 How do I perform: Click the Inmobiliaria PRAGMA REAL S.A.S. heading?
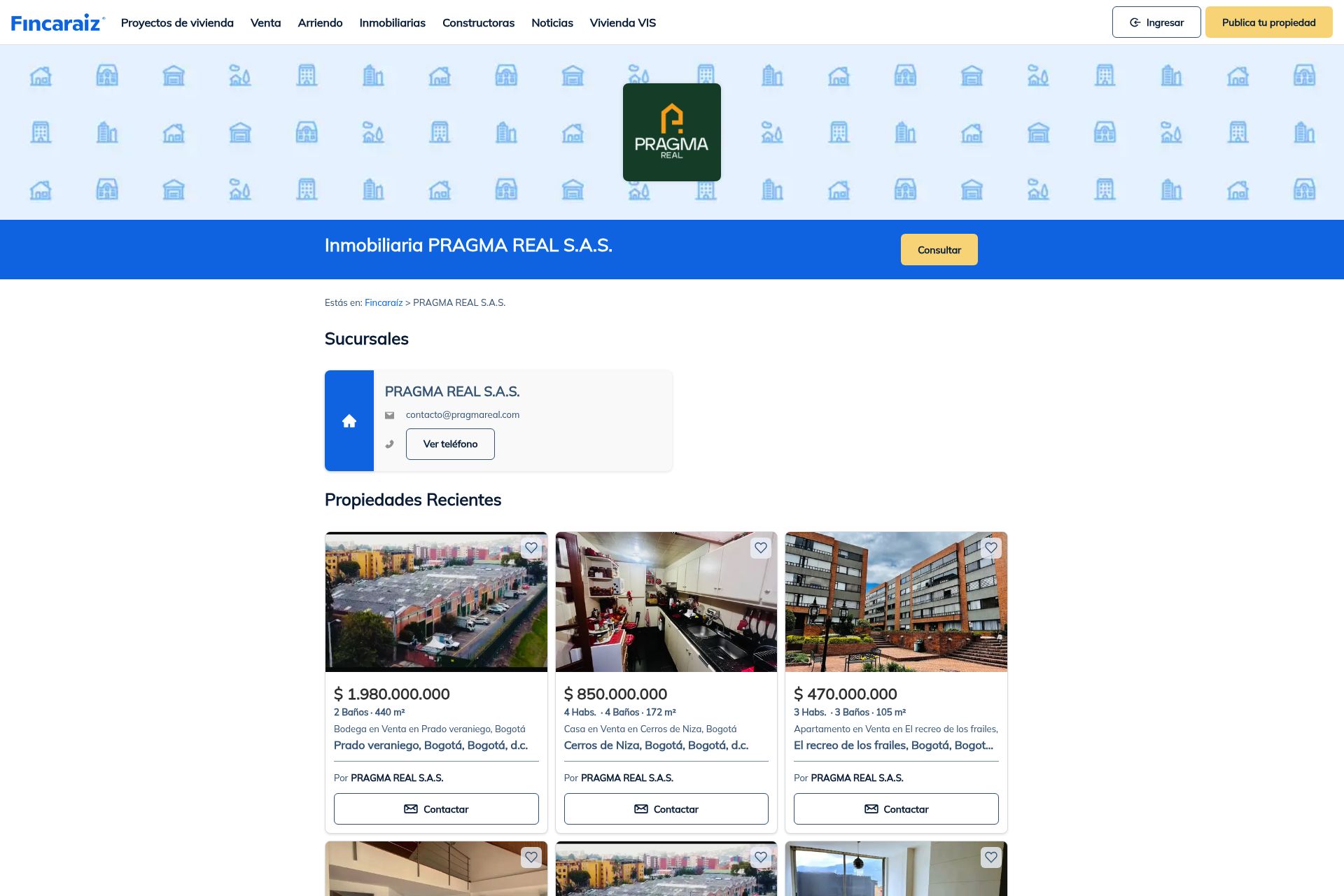point(468,245)
